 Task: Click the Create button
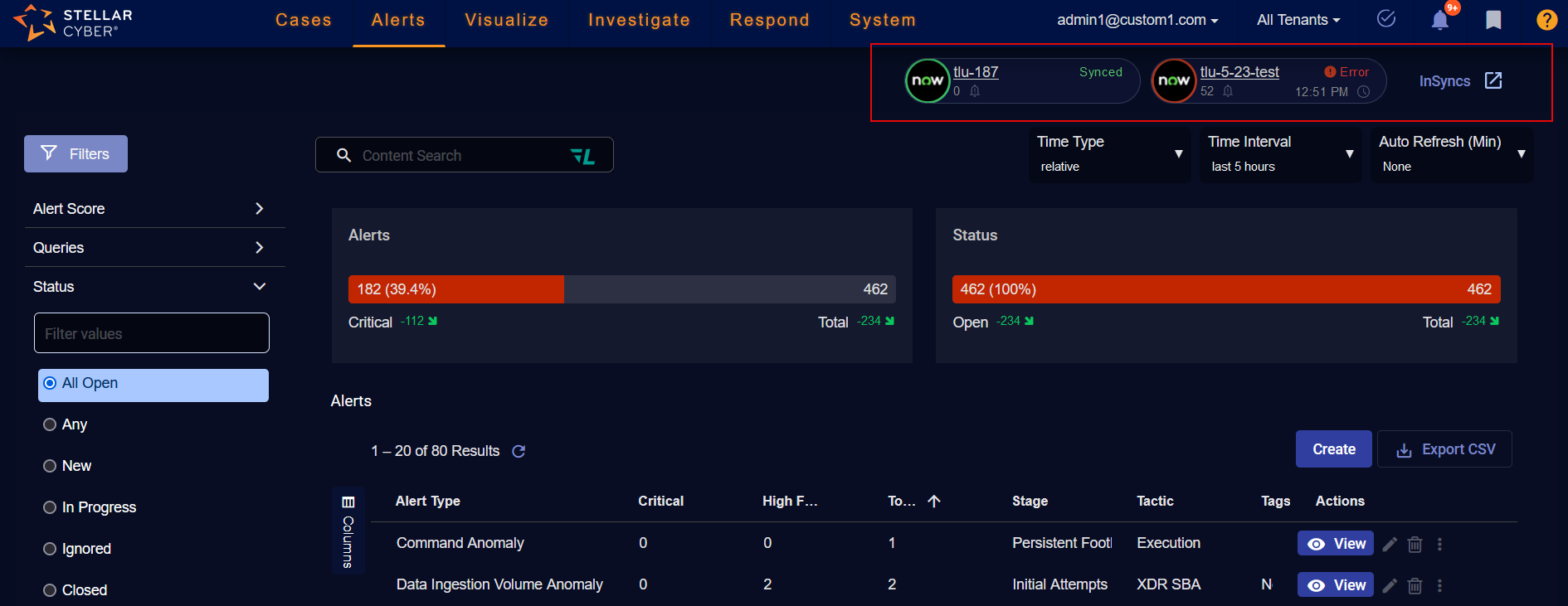(x=1334, y=449)
